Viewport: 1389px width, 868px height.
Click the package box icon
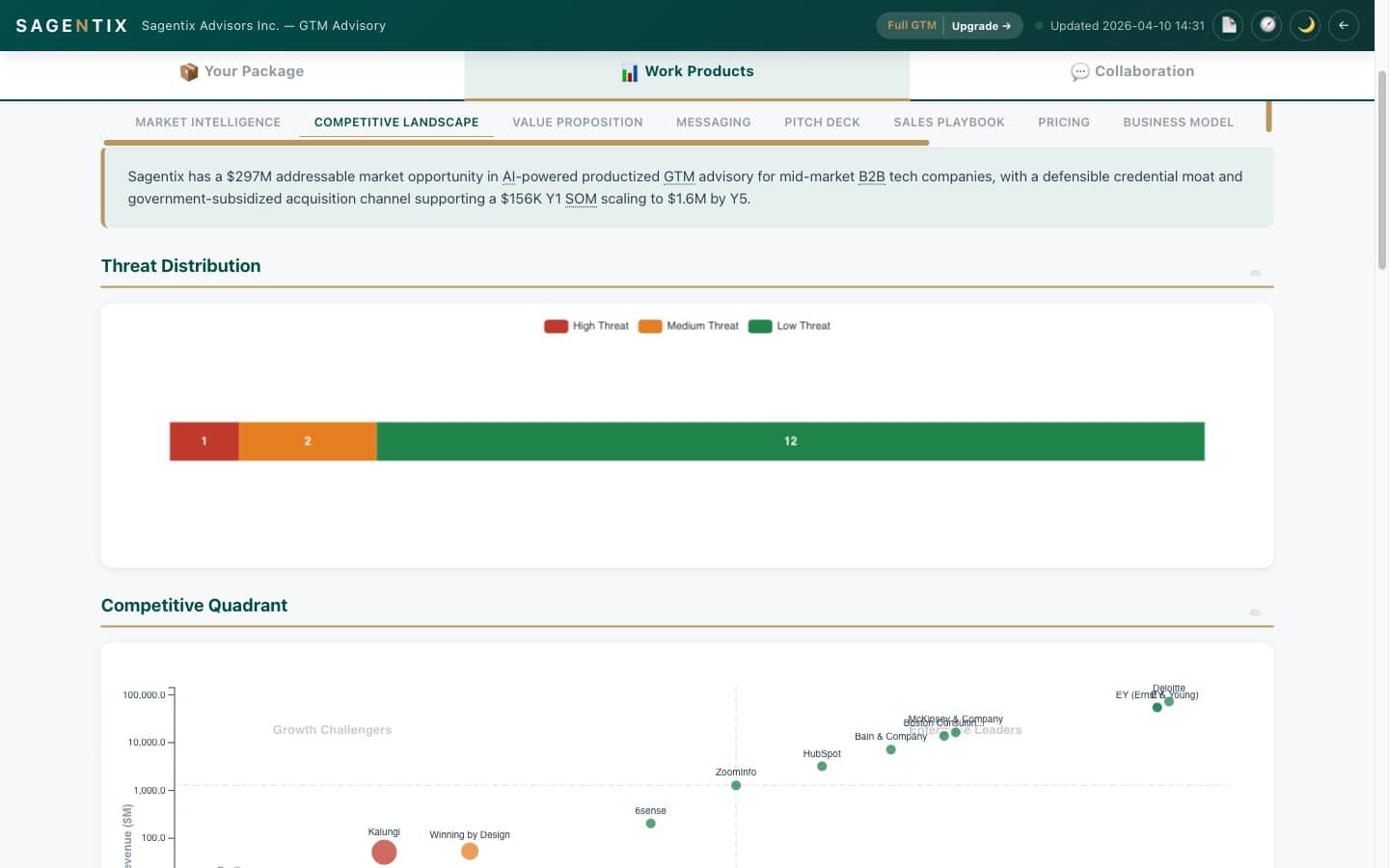pyautogui.click(x=189, y=72)
